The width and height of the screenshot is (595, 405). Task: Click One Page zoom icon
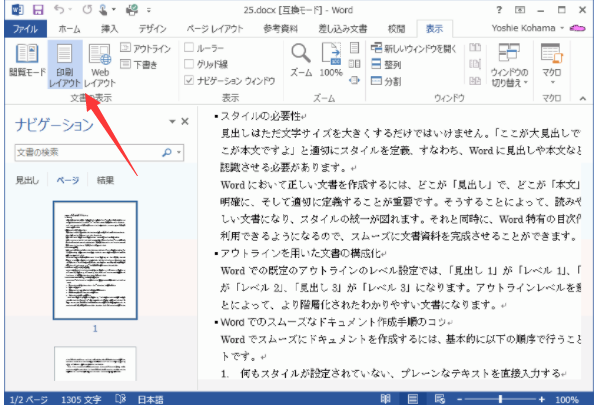354,48
